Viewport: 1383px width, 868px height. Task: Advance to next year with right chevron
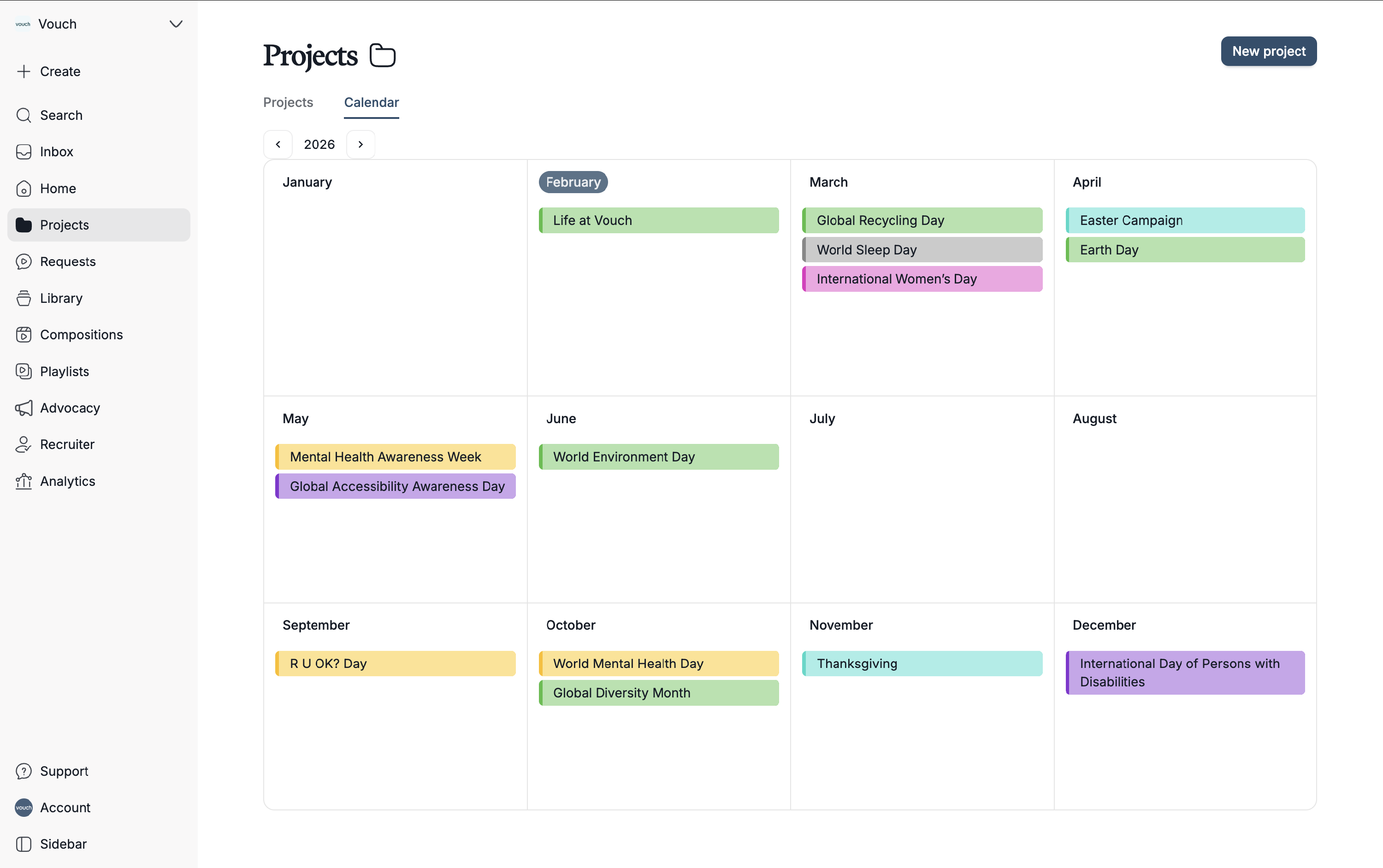click(x=361, y=145)
